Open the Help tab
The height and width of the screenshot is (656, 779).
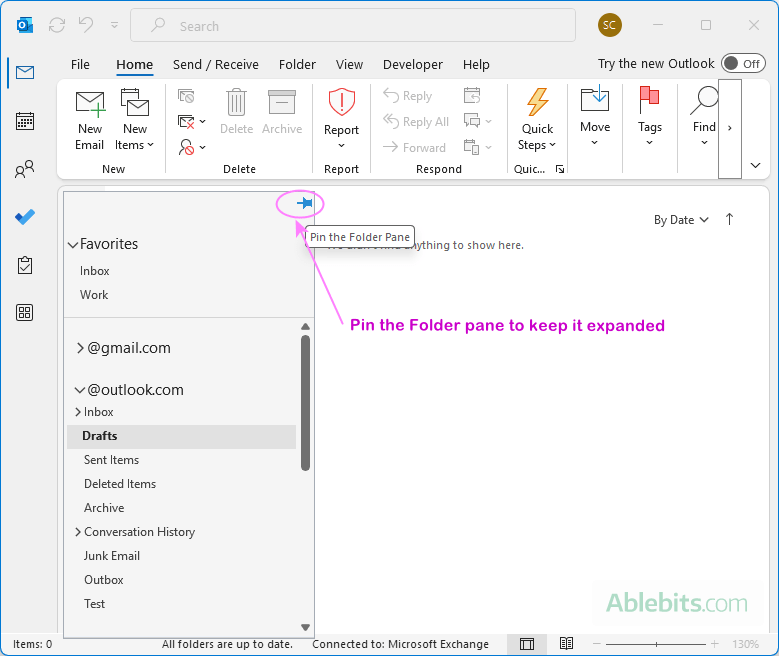(476, 65)
